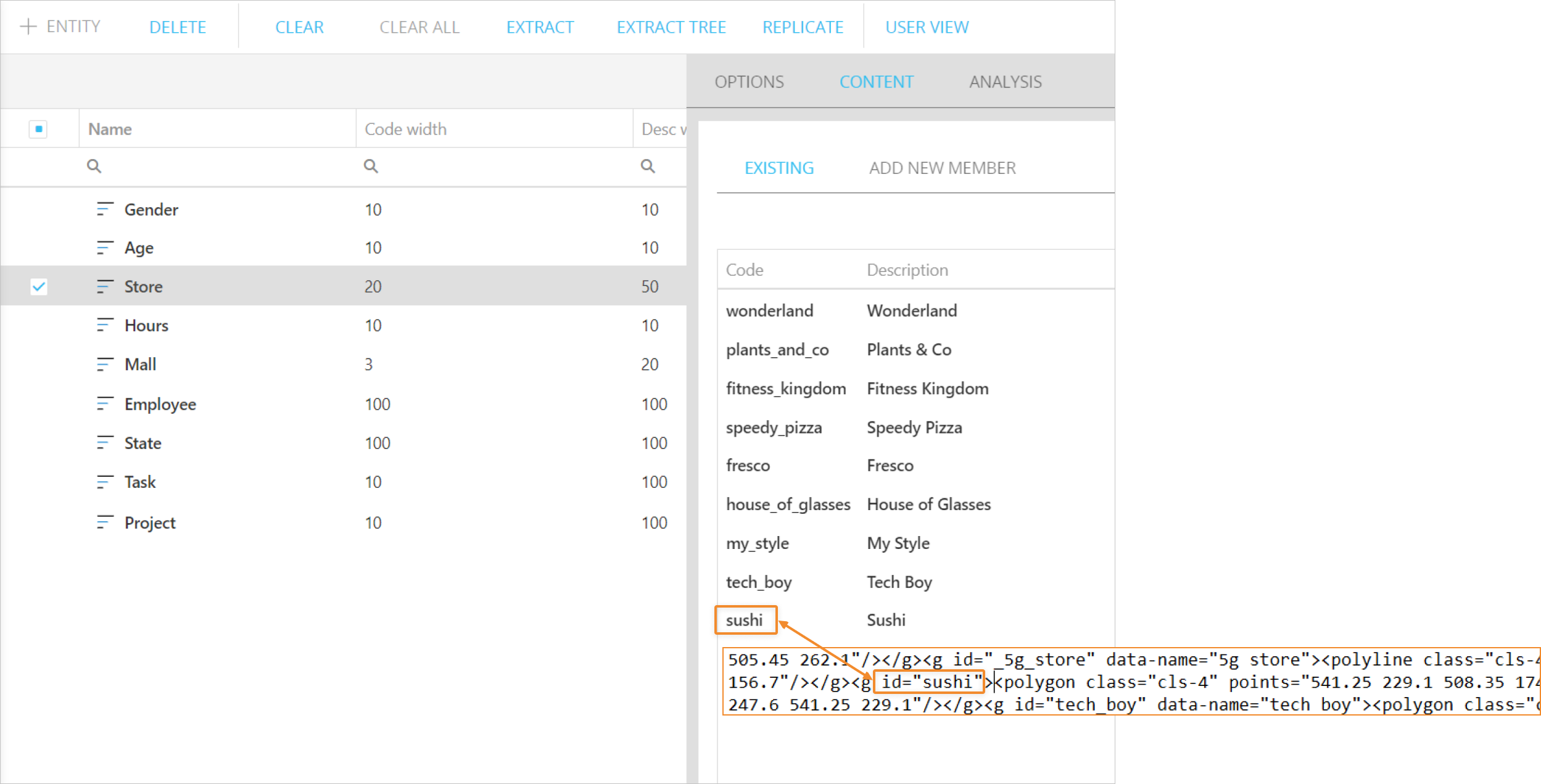Select the State entity row
This screenshot has height=784, width=1541.
pyautogui.click(x=343, y=443)
